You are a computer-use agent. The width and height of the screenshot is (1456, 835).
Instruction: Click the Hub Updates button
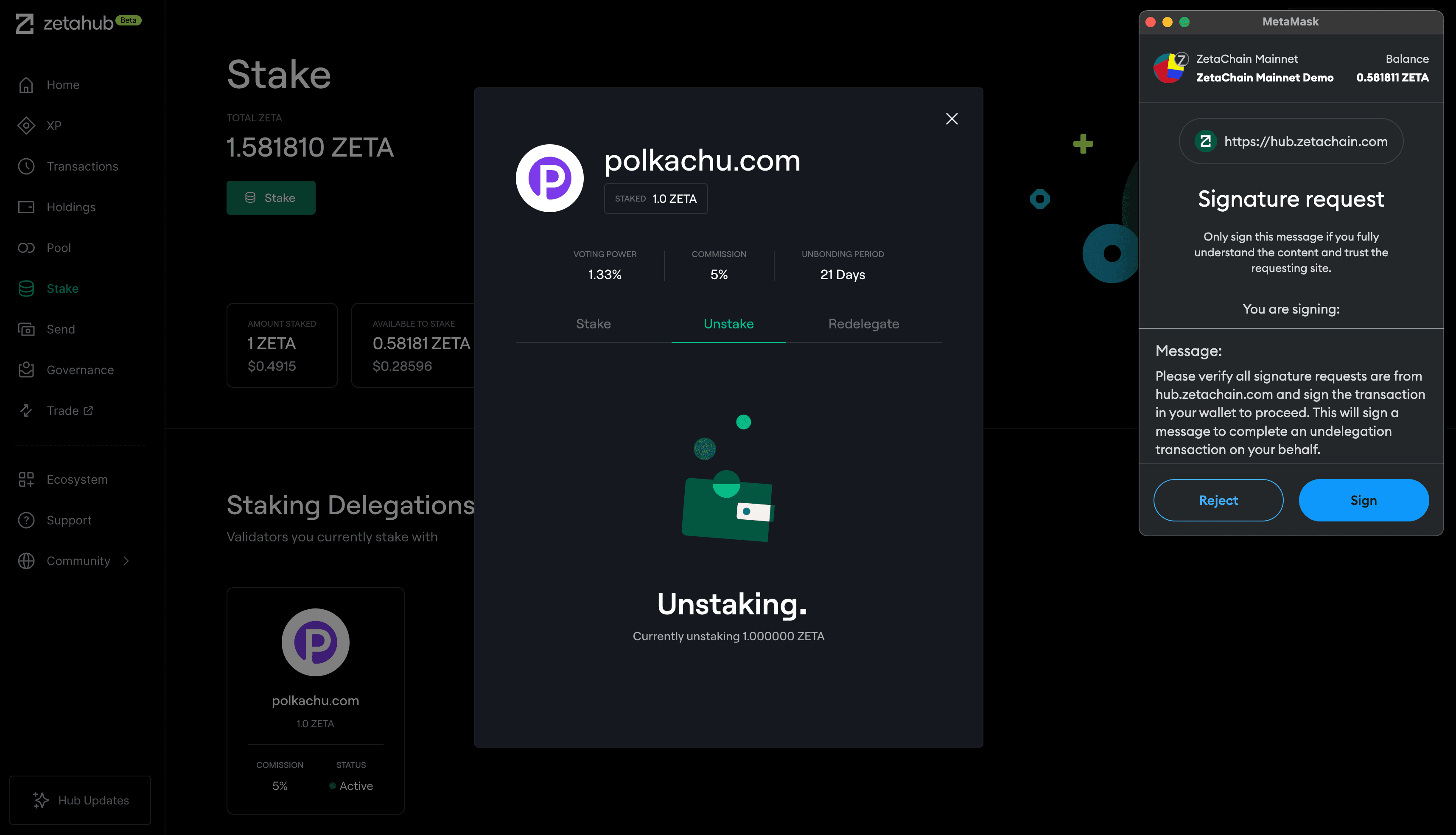pos(80,800)
